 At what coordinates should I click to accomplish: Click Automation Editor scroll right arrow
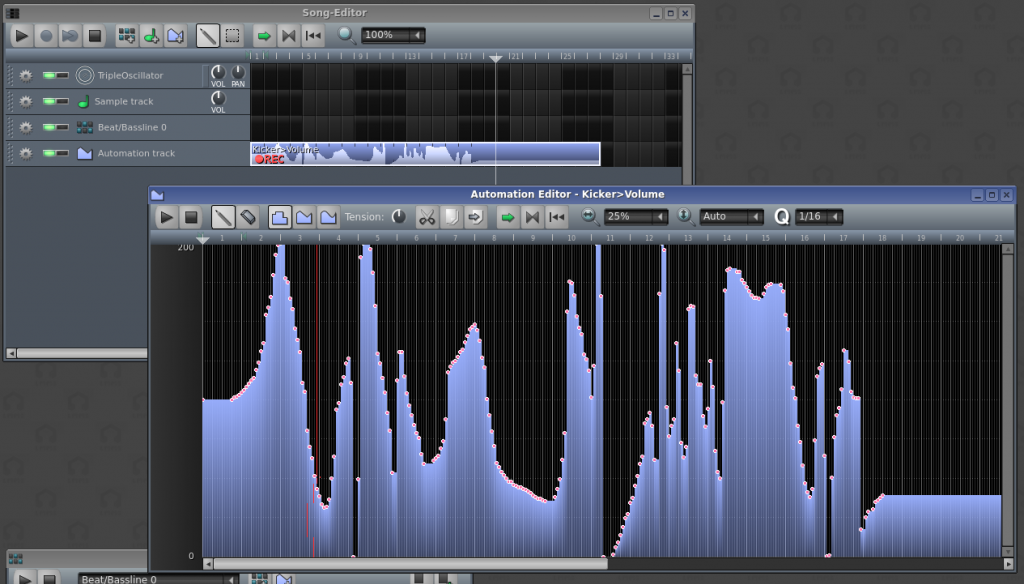click(1008, 564)
